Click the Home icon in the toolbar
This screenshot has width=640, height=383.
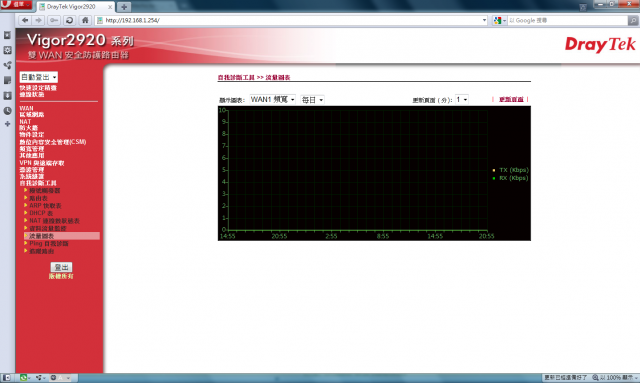tap(85, 20)
